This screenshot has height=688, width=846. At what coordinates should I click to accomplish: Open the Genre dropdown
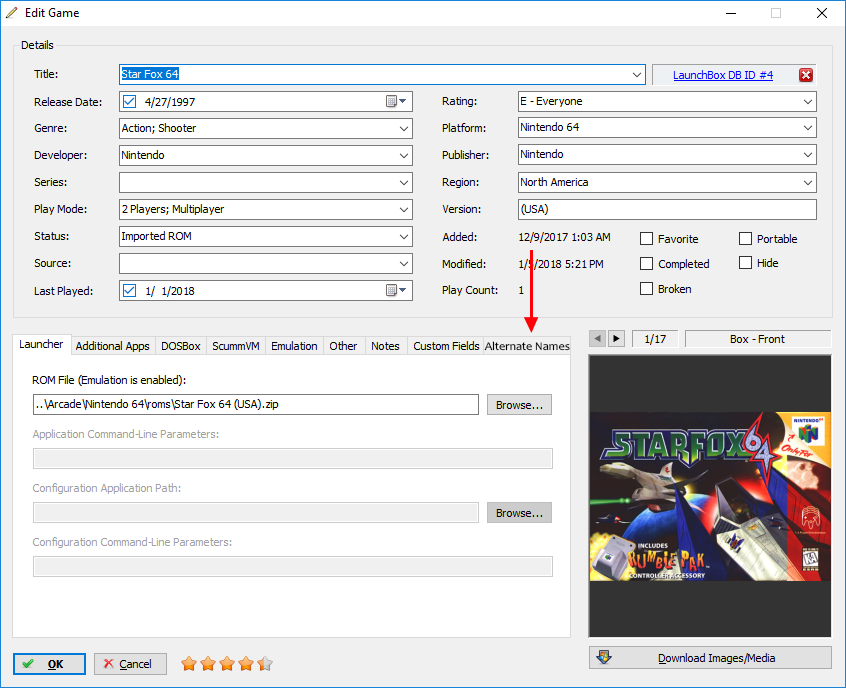point(404,128)
